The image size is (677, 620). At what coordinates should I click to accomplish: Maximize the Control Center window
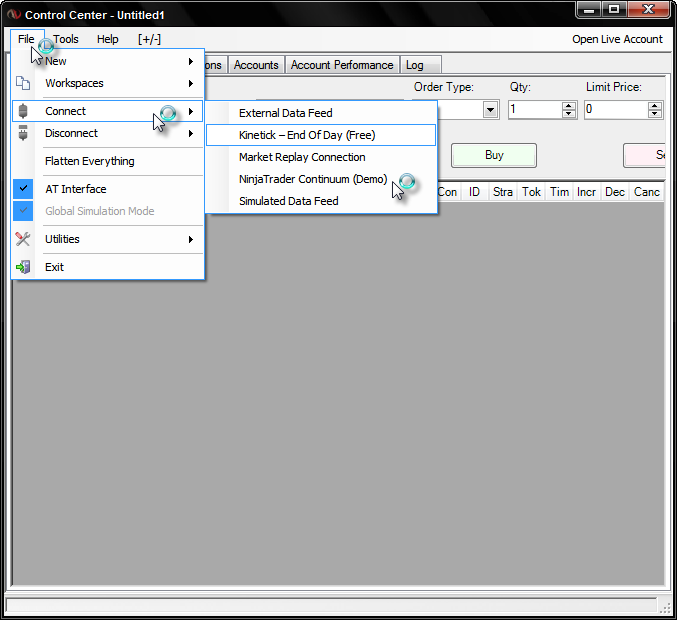[x=614, y=9]
